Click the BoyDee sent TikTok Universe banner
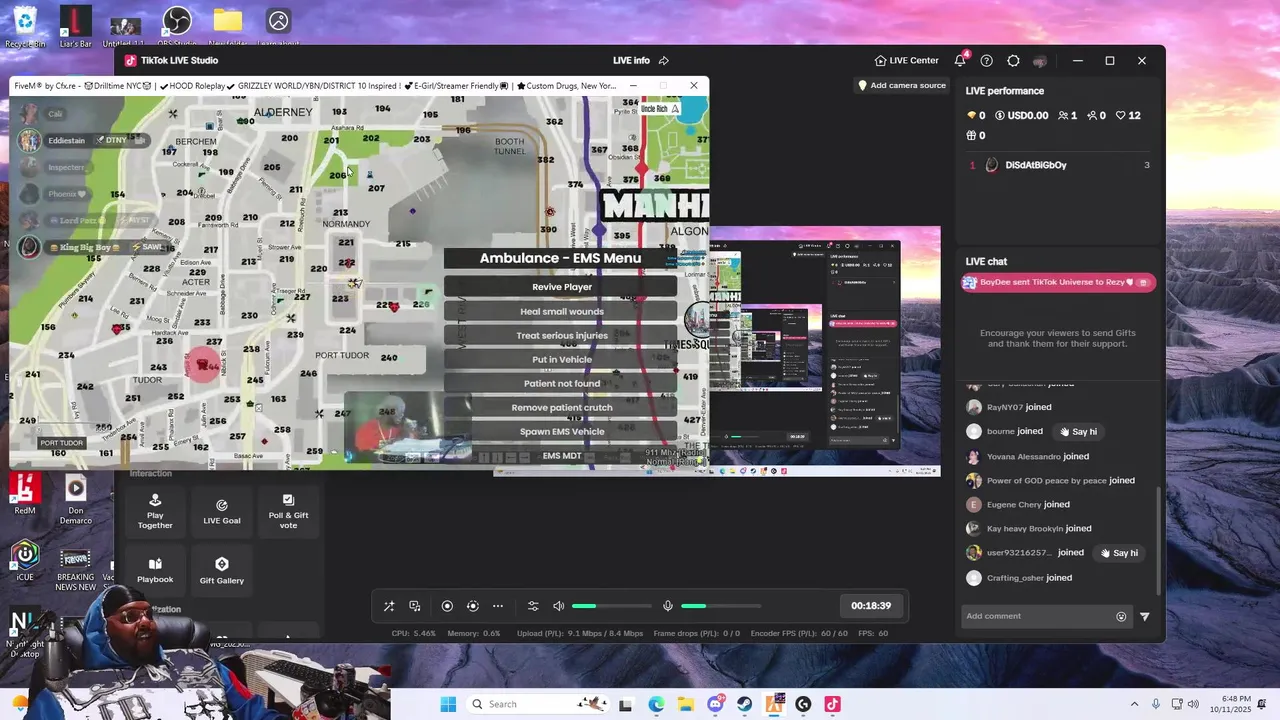The image size is (1280, 720). click(x=1058, y=283)
